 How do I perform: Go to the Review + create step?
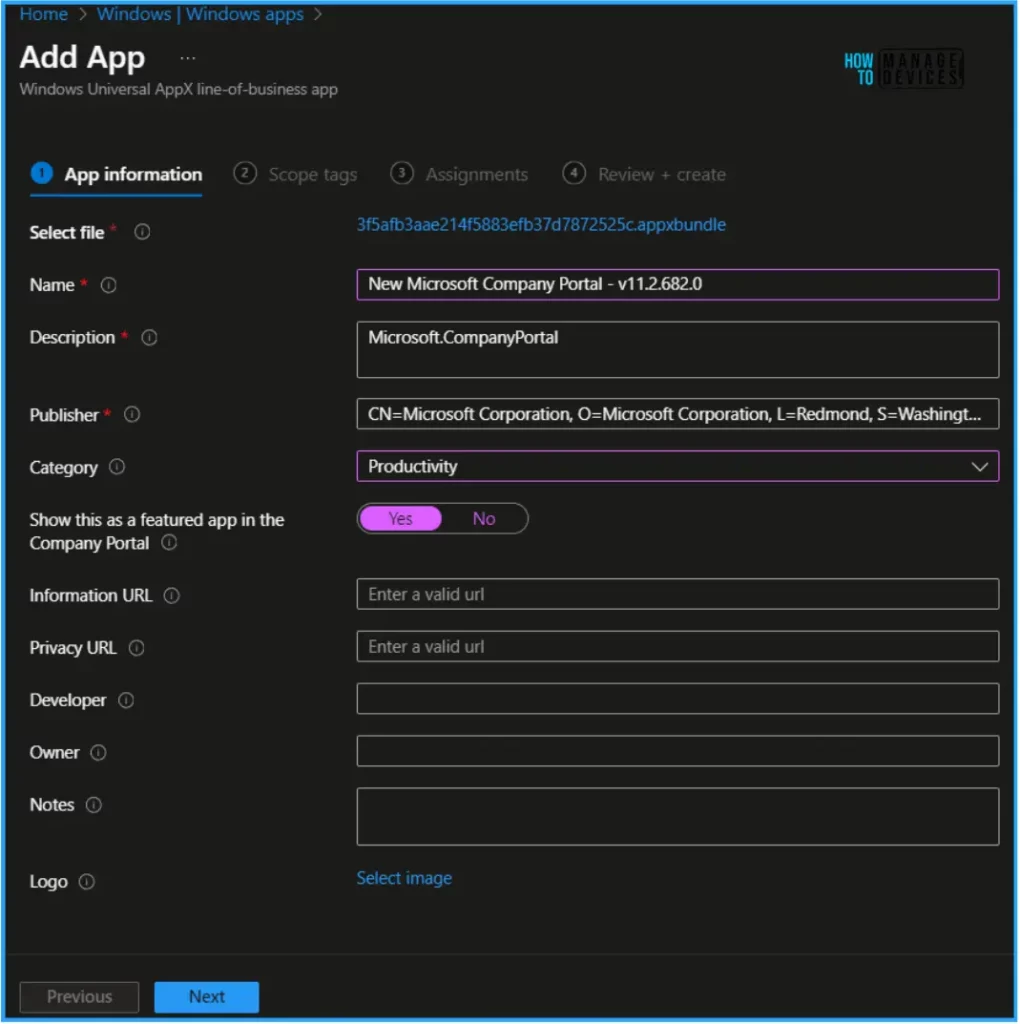(645, 174)
